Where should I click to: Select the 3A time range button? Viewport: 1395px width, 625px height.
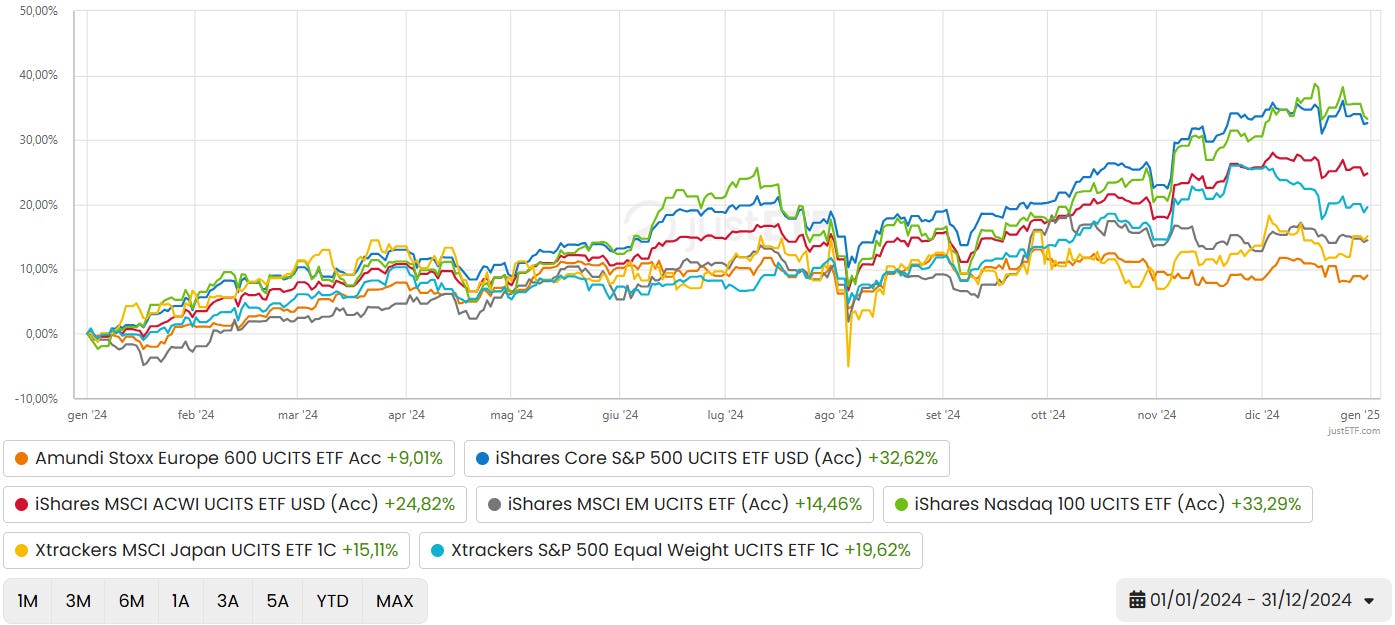(228, 601)
